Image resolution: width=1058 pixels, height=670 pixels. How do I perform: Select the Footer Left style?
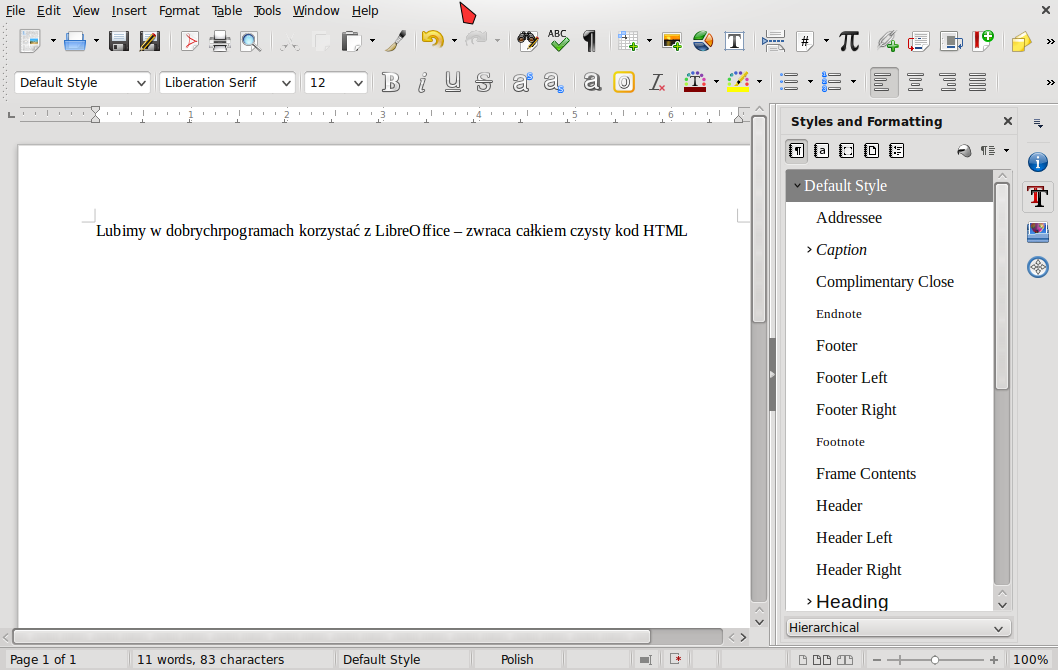(x=852, y=378)
